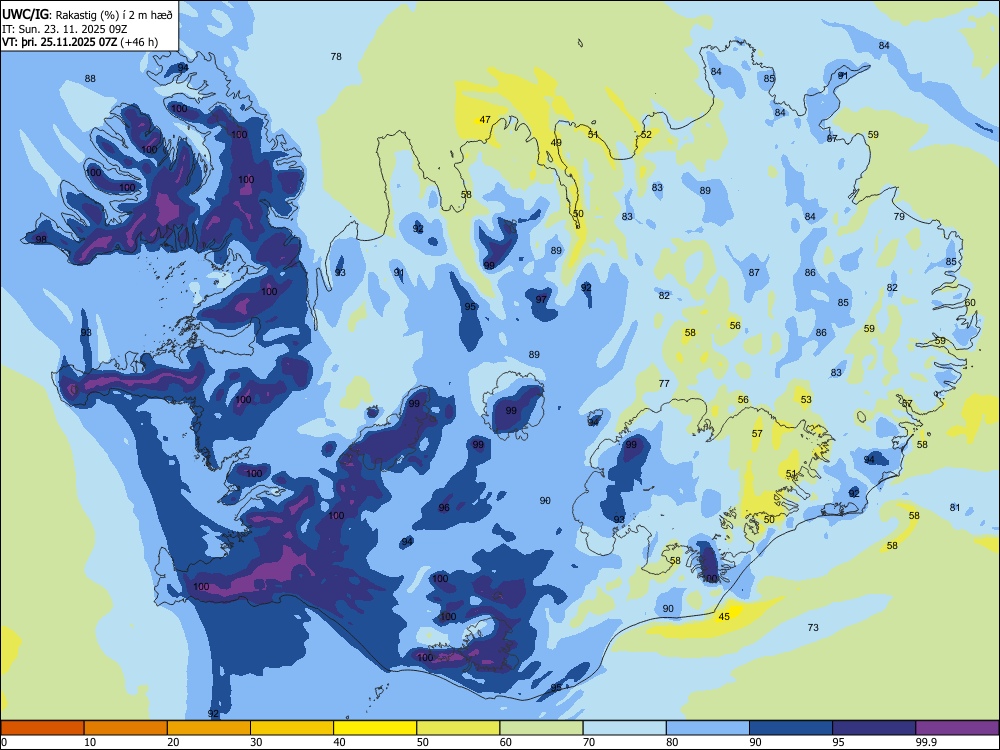Screen dimensions: 1000x750
Task: Click the humidity value '98' on the western peninsula
Action: (x=41, y=240)
